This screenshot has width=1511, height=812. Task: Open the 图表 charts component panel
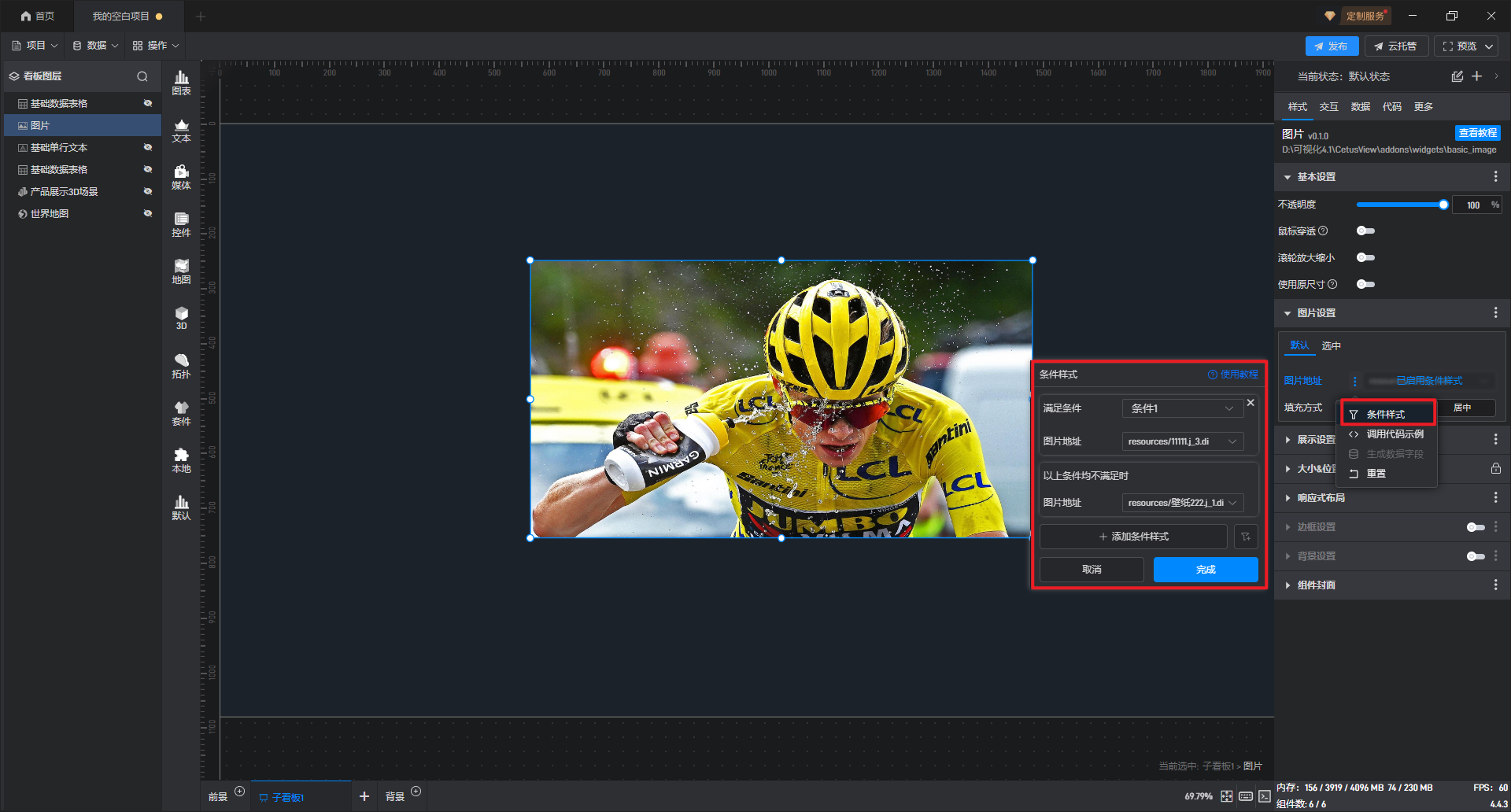pyautogui.click(x=181, y=83)
